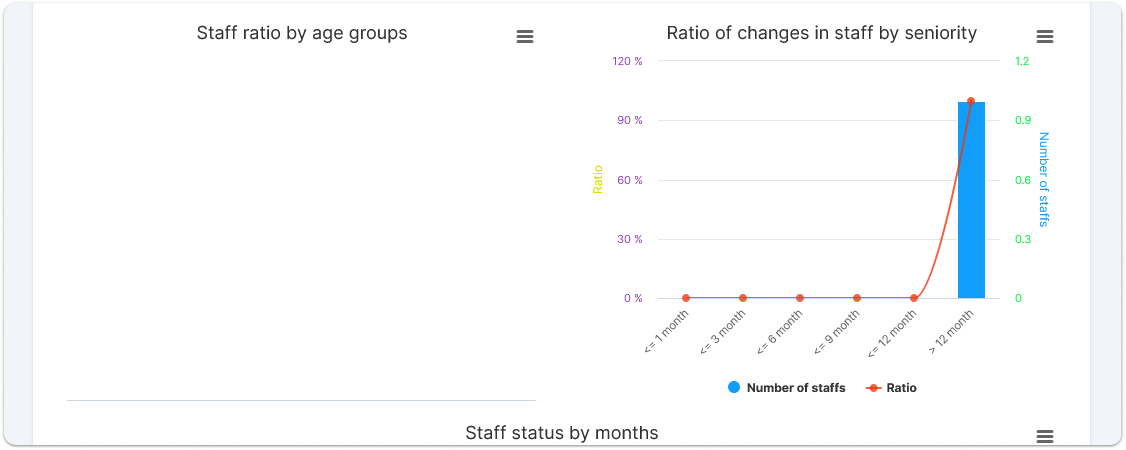The width and height of the screenshot is (1126, 450).
Task: Open Staff status by months chart menu
Action: pyautogui.click(x=1044, y=437)
